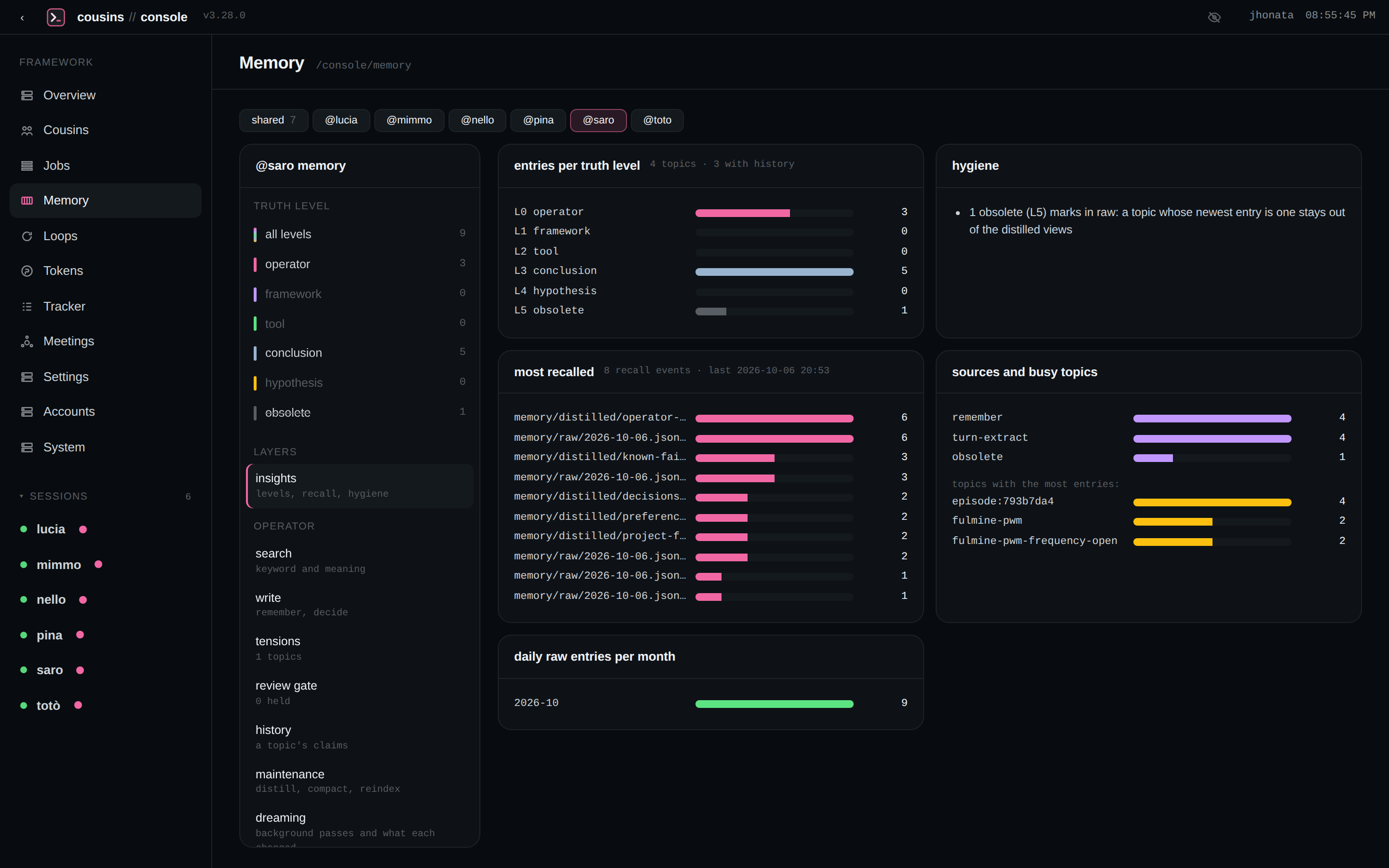Select the @toto tab
Viewport: 1389px width, 868px height.
(x=657, y=120)
